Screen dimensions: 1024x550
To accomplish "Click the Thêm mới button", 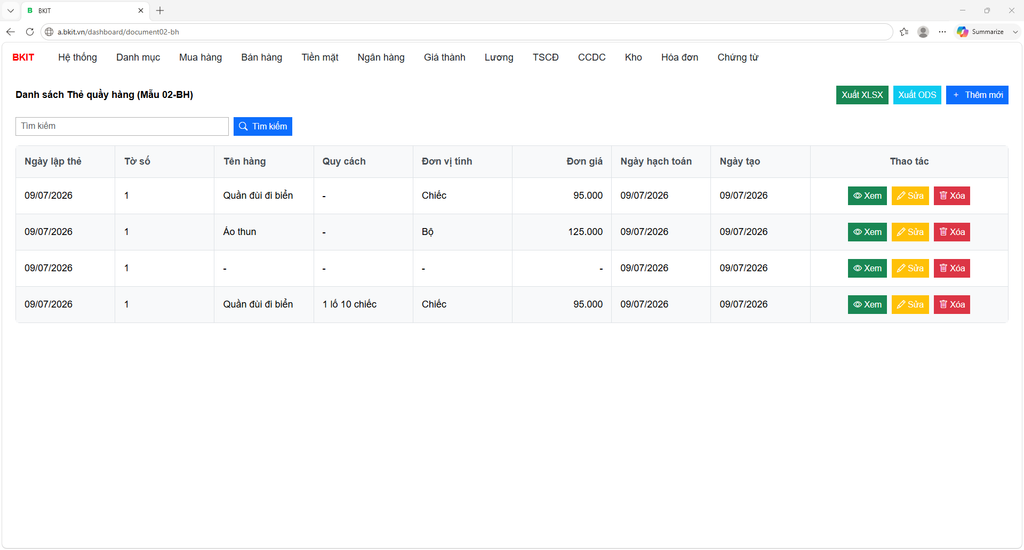I will coord(977,95).
